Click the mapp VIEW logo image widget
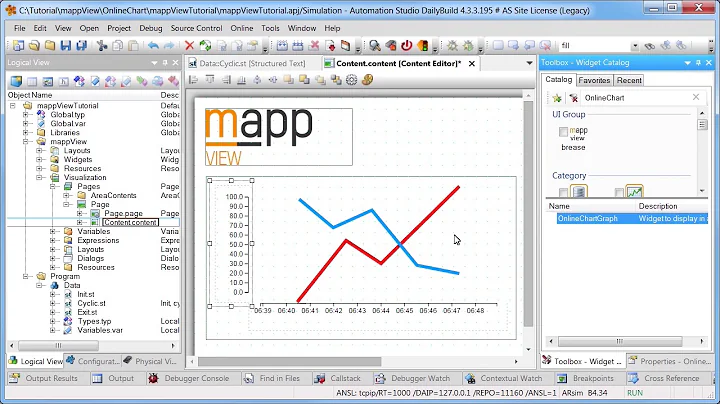The image size is (720, 404). pos(279,137)
